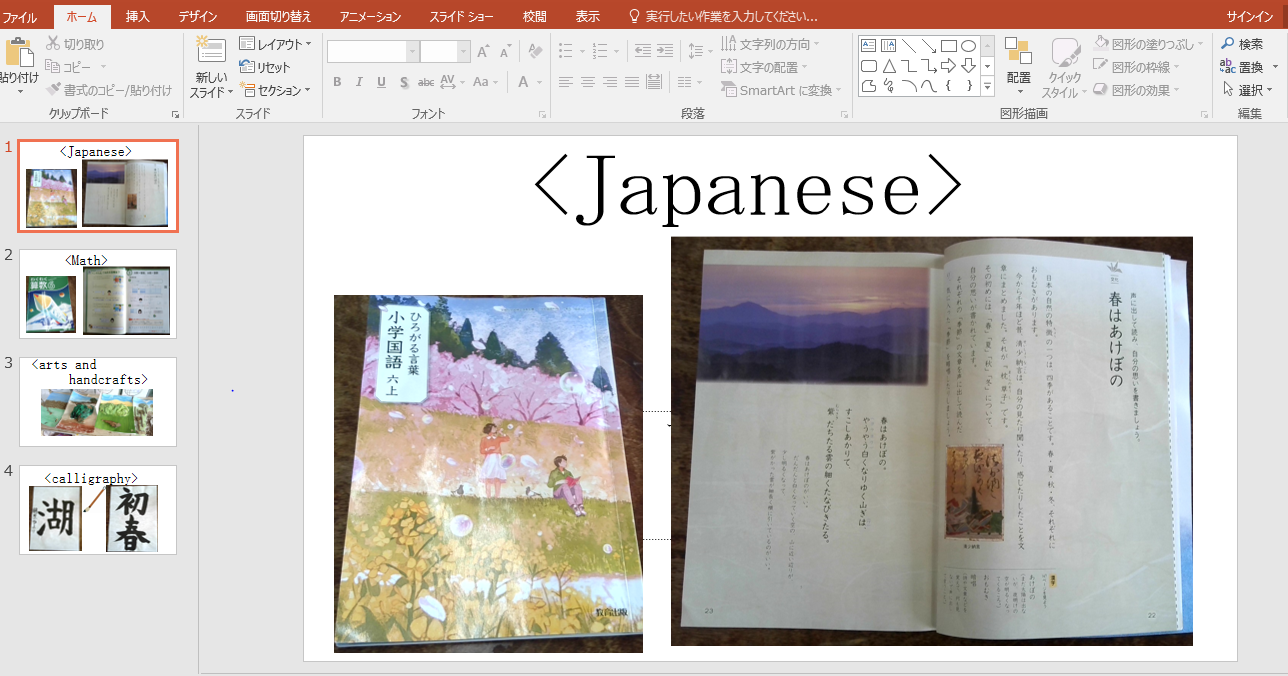Select the down block arrow shape
The width and height of the screenshot is (1288, 676).
(968, 66)
